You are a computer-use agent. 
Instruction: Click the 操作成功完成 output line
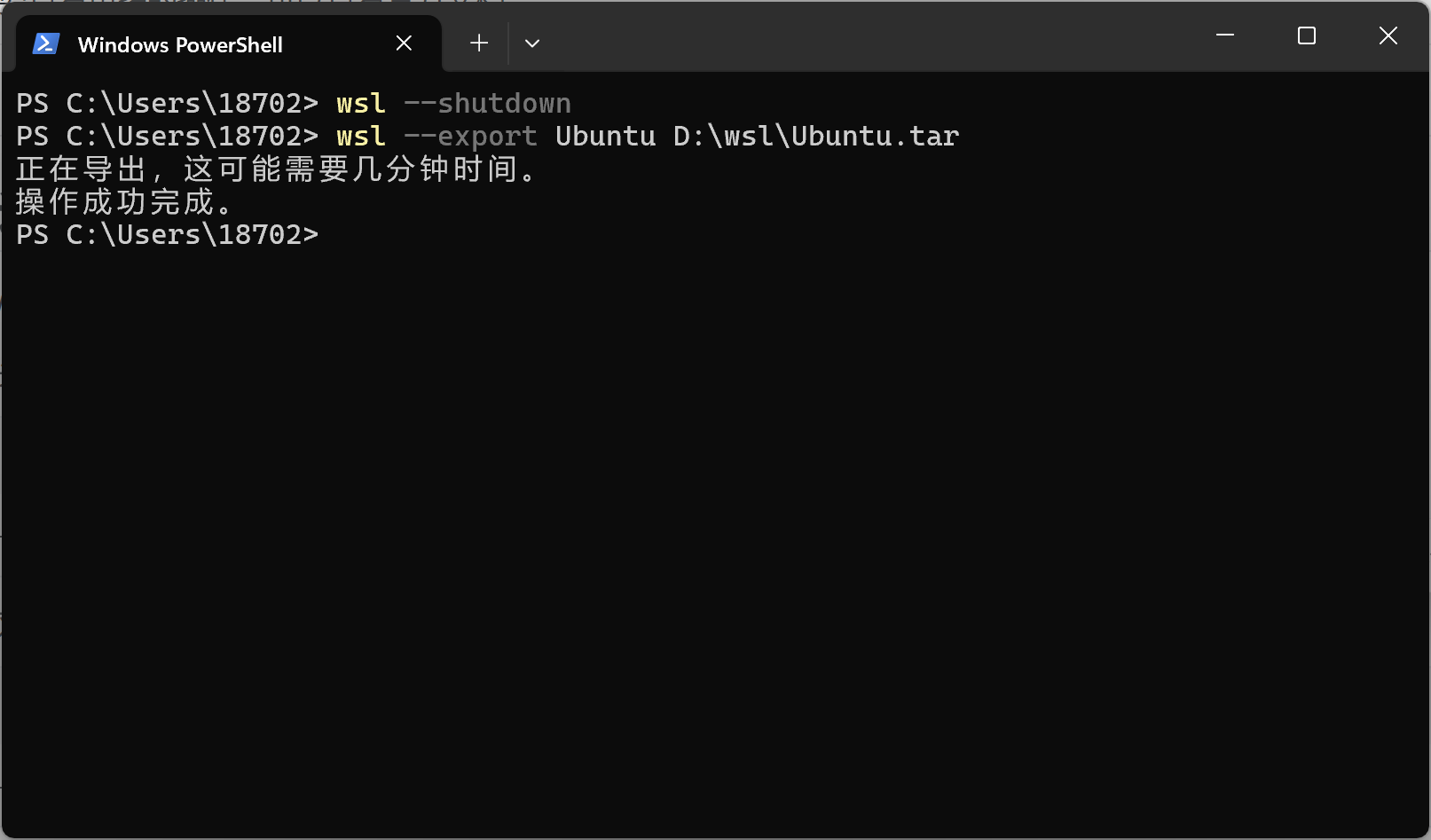tap(124, 202)
